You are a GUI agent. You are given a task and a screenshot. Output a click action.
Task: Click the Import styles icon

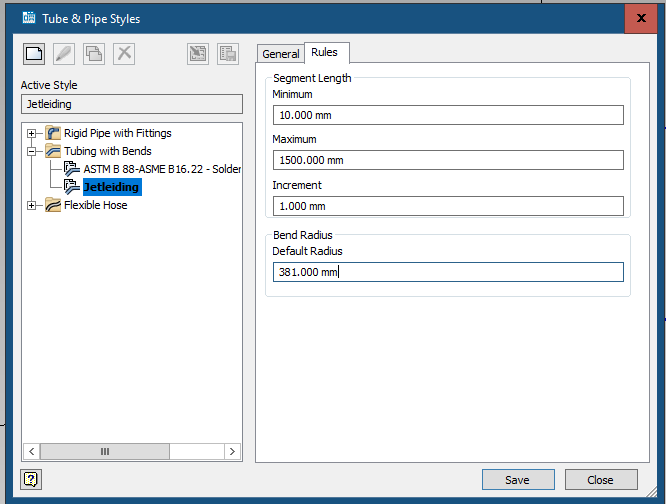click(198, 54)
